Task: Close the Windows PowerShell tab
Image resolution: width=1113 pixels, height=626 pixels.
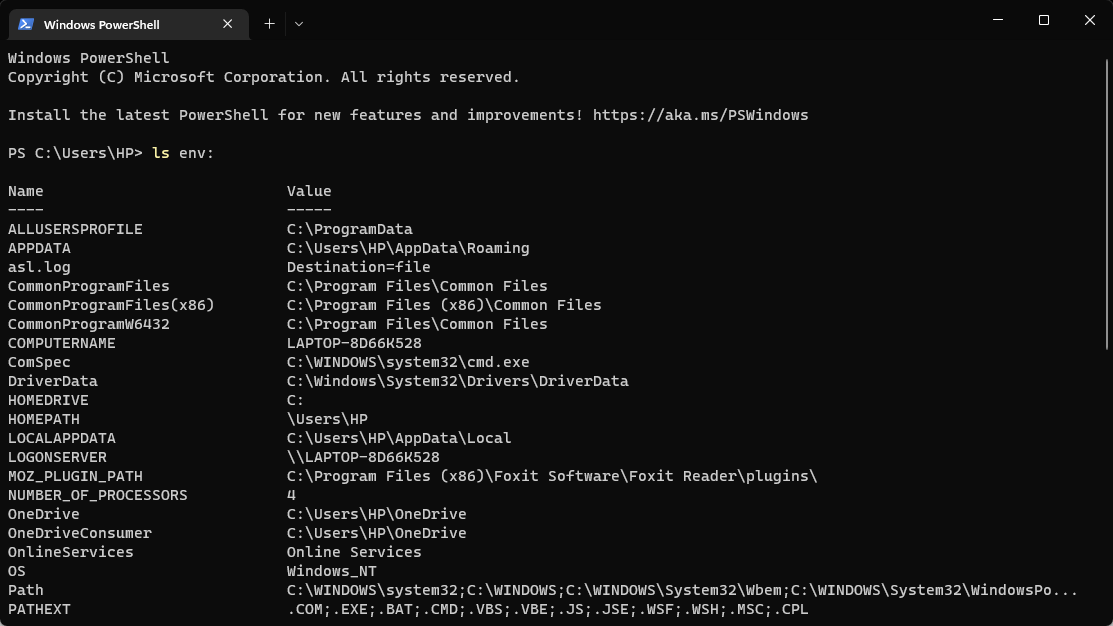Action: click(x=227, y=23)
